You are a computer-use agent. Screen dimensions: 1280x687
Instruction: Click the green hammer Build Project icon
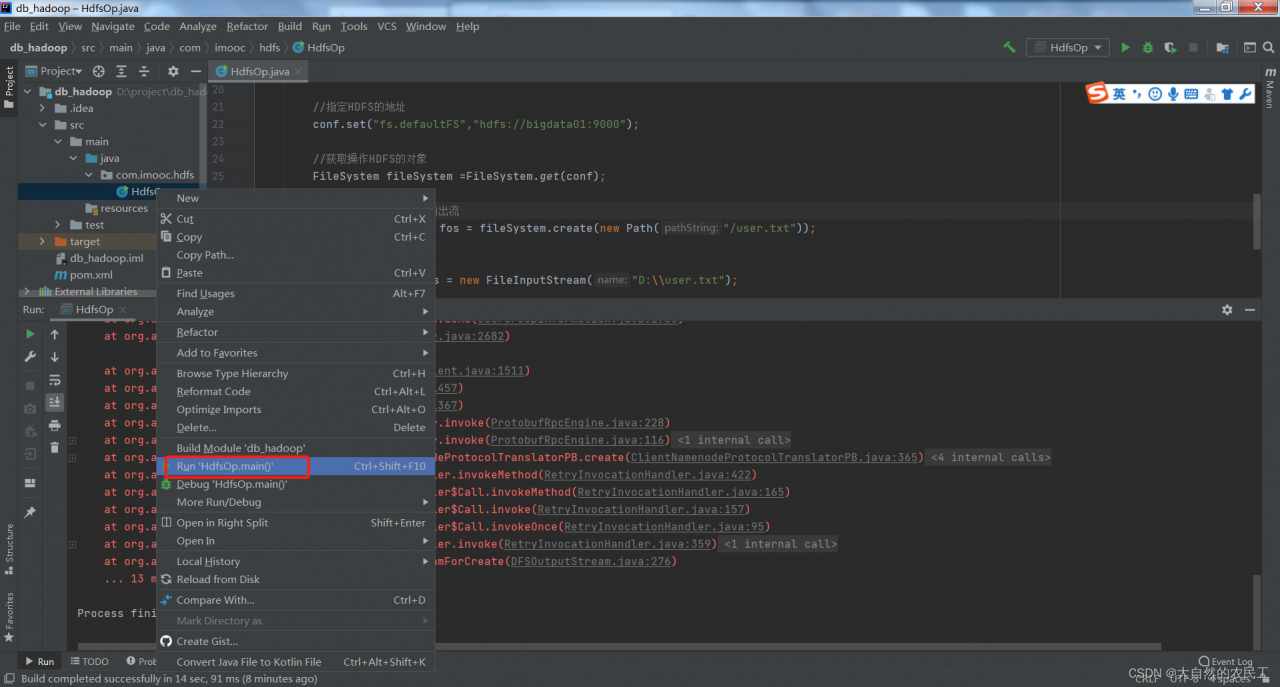click(1009, 47)
